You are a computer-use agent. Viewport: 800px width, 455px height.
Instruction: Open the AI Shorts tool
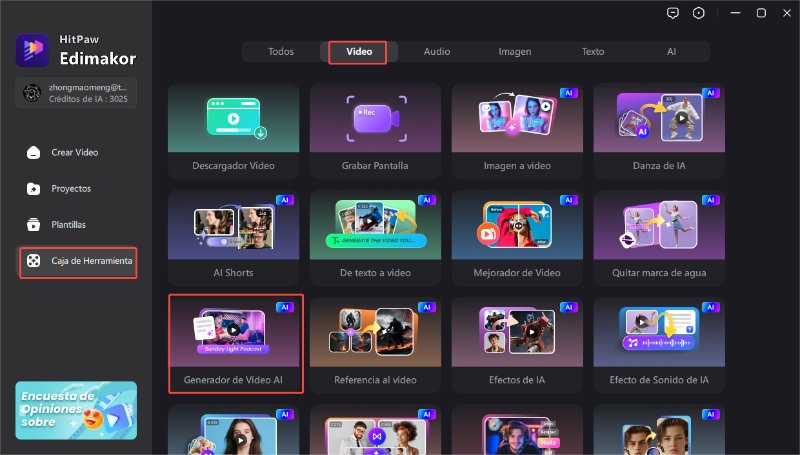(x=233, y=238)
